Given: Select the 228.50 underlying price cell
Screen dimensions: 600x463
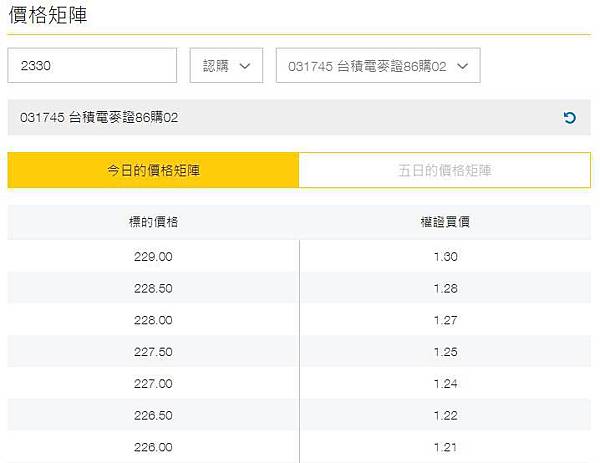Looking at the screenshot, I should coord(153,288).
